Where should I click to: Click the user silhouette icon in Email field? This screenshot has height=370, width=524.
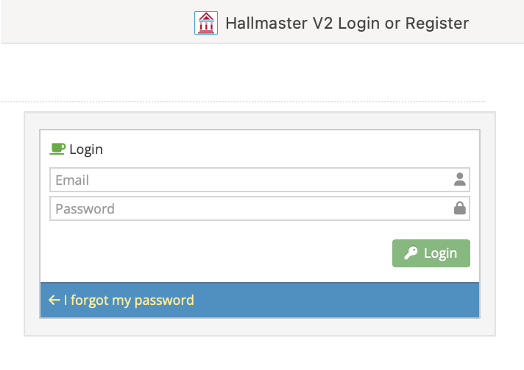click(x=460, y=179)
